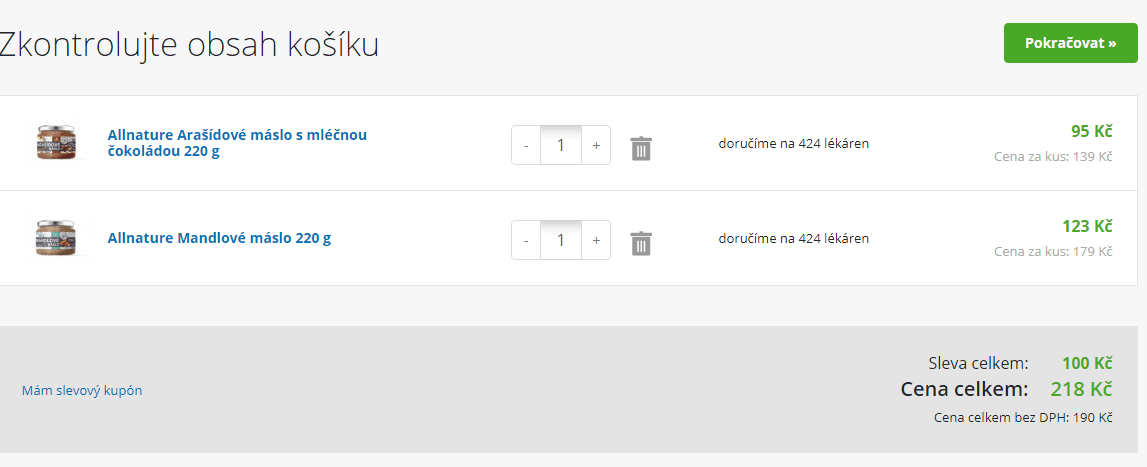Open Allnature Arašídové máslo product link

pos(237,143)
